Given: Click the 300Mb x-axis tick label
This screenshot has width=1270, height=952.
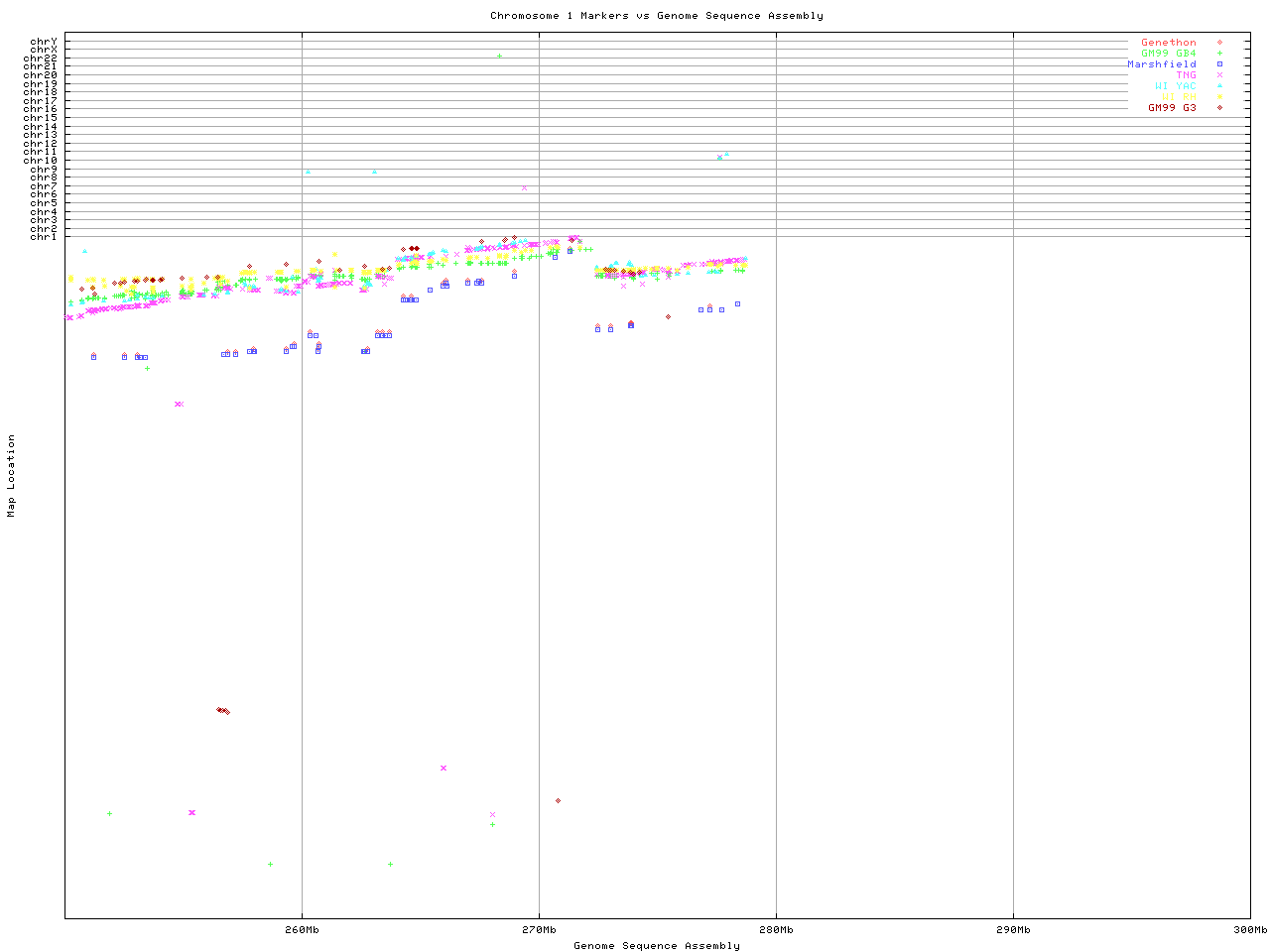Looking at the screenshot, I should pyautogui.click(x=1249, y=929).
